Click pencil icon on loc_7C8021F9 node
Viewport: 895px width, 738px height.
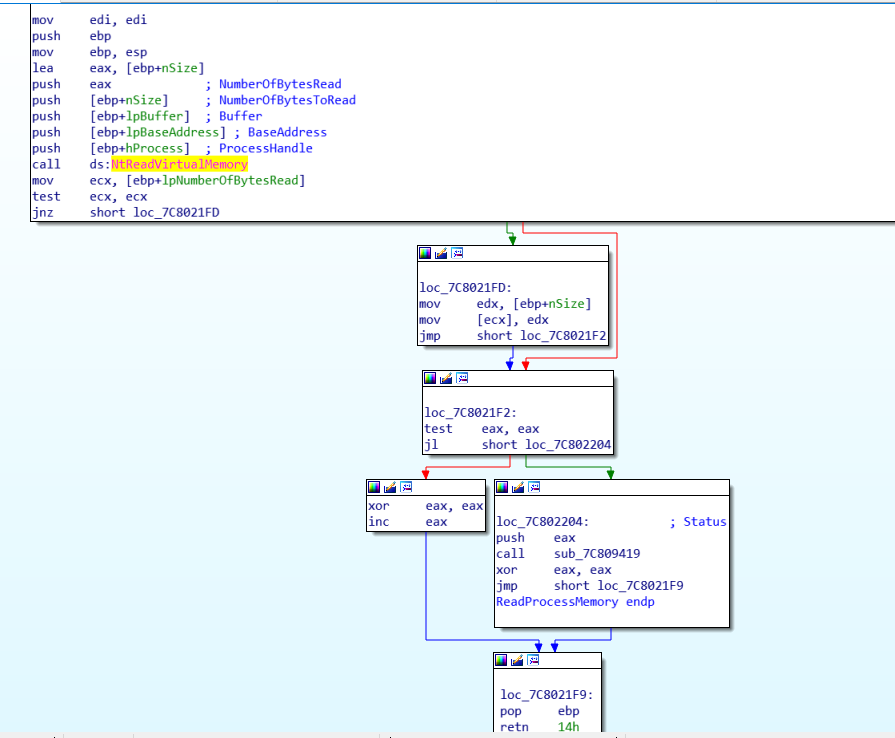tap(517, 660)
